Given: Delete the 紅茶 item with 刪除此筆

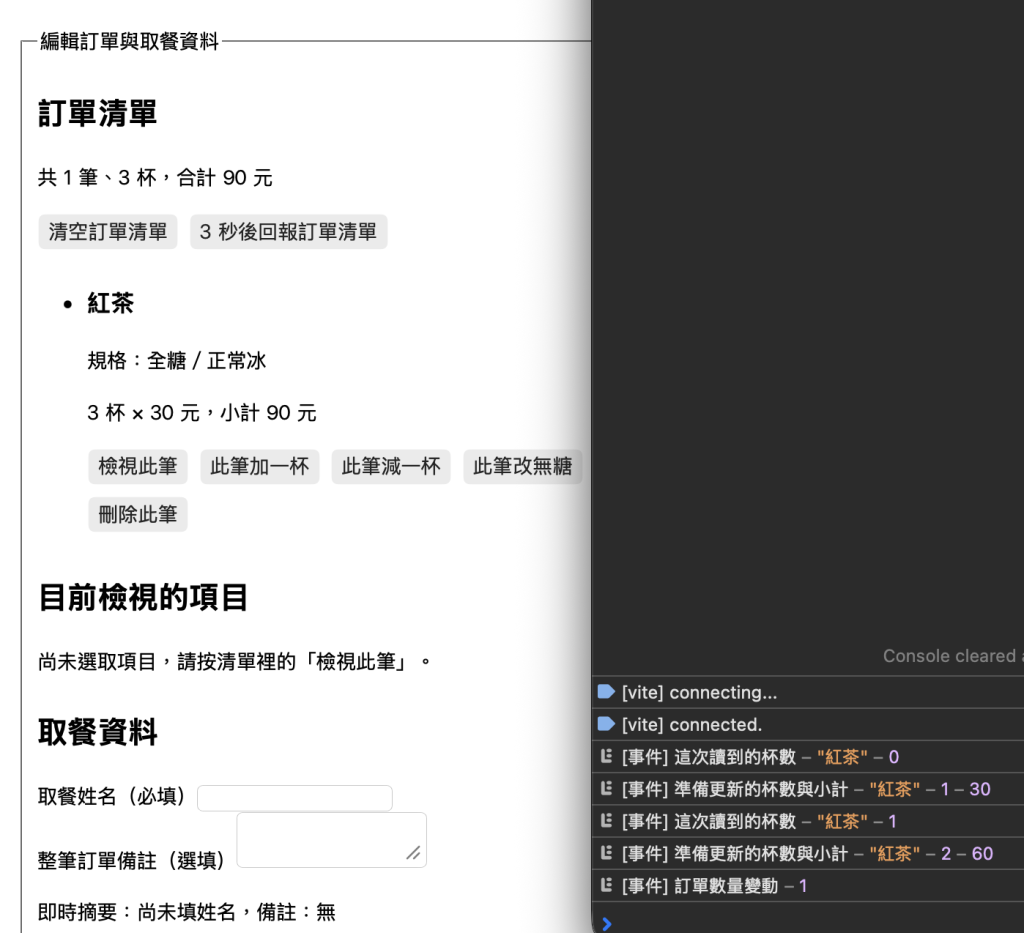Looking at the screenshot, I should pos(138,514).
